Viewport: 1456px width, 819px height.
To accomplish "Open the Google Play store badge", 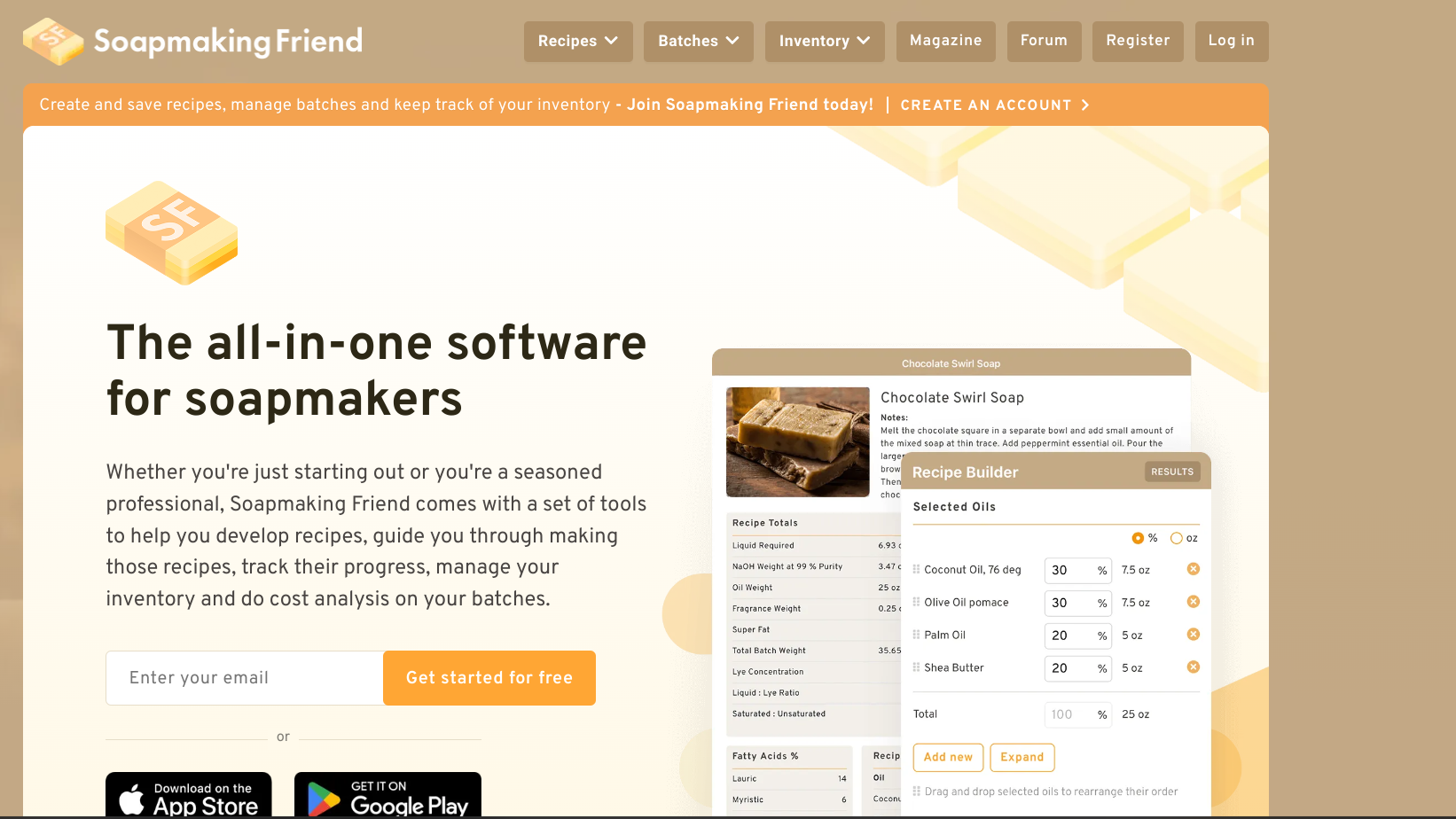I will tap(387, 796).
